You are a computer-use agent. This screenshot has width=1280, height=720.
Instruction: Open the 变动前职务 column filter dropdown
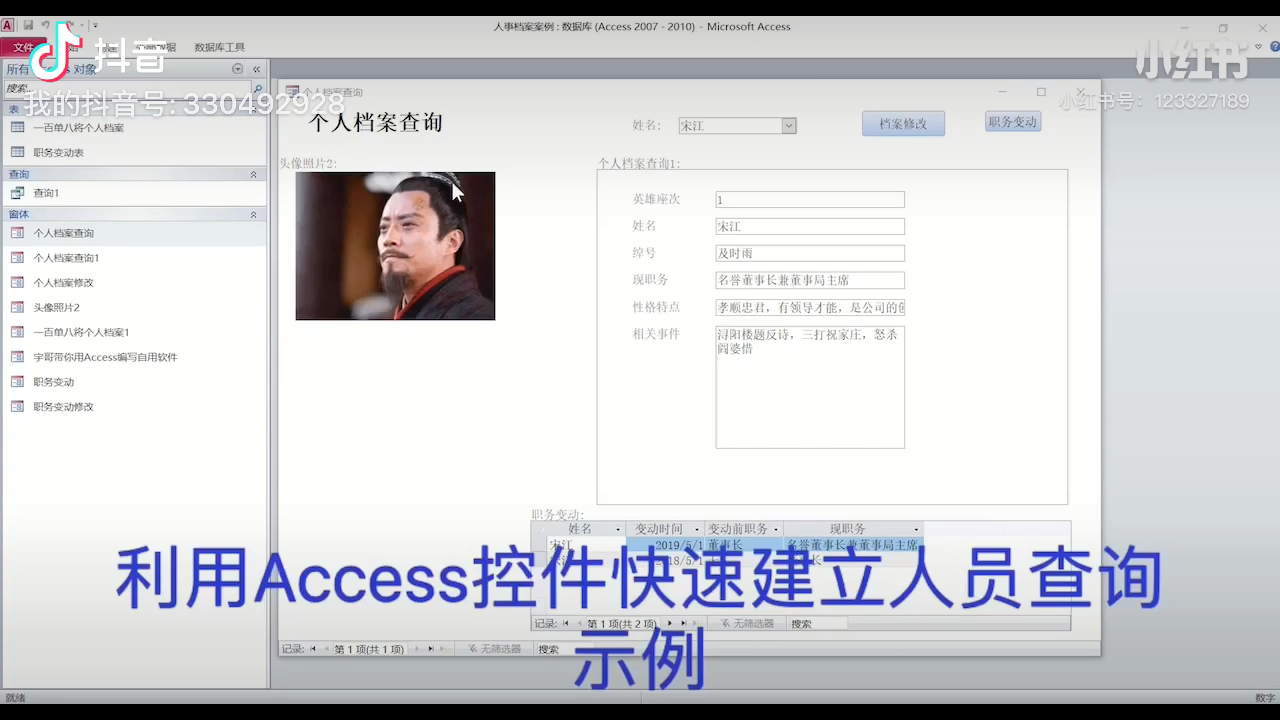(x=777, y=529)
